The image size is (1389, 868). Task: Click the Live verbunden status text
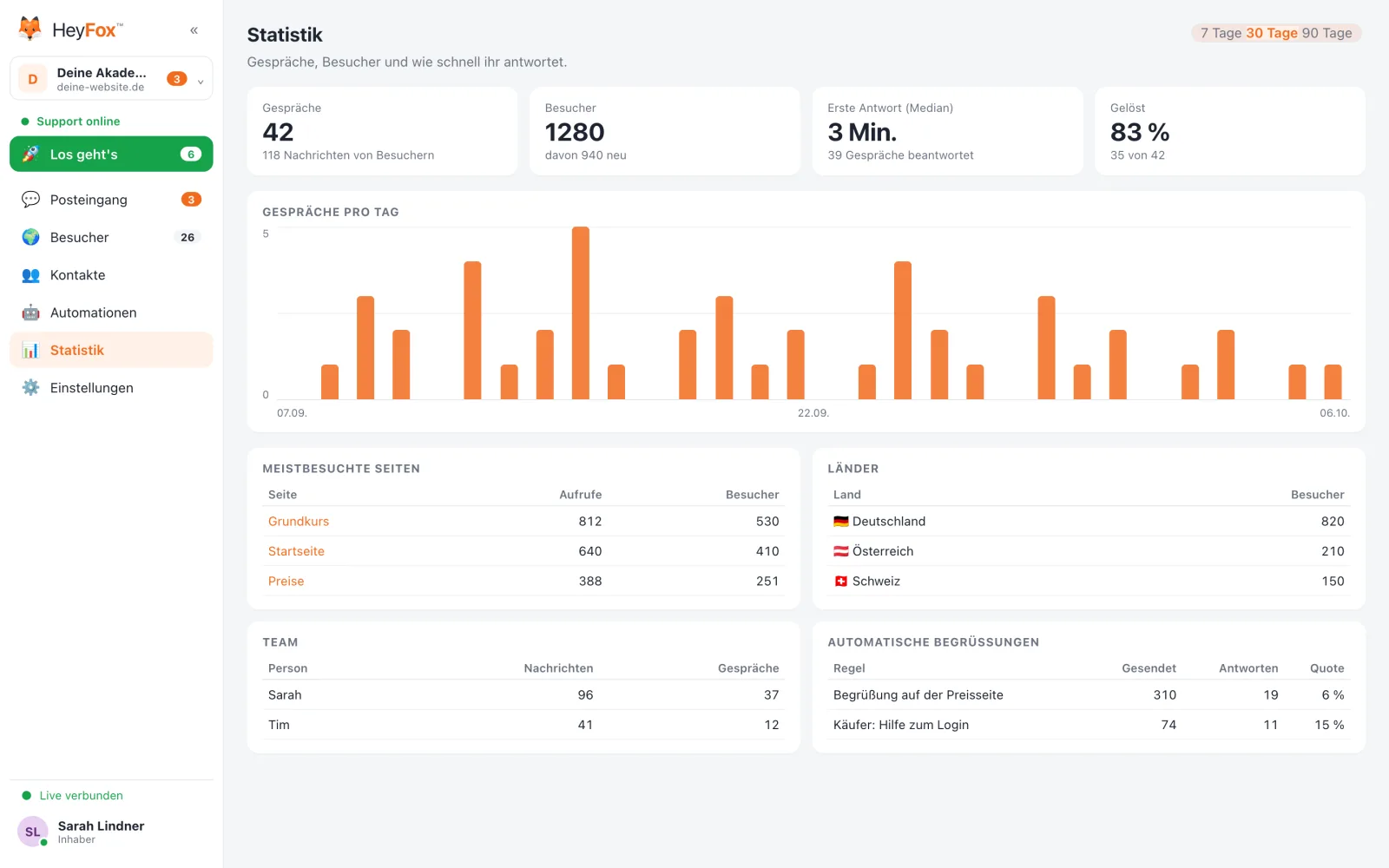[82, 795]
